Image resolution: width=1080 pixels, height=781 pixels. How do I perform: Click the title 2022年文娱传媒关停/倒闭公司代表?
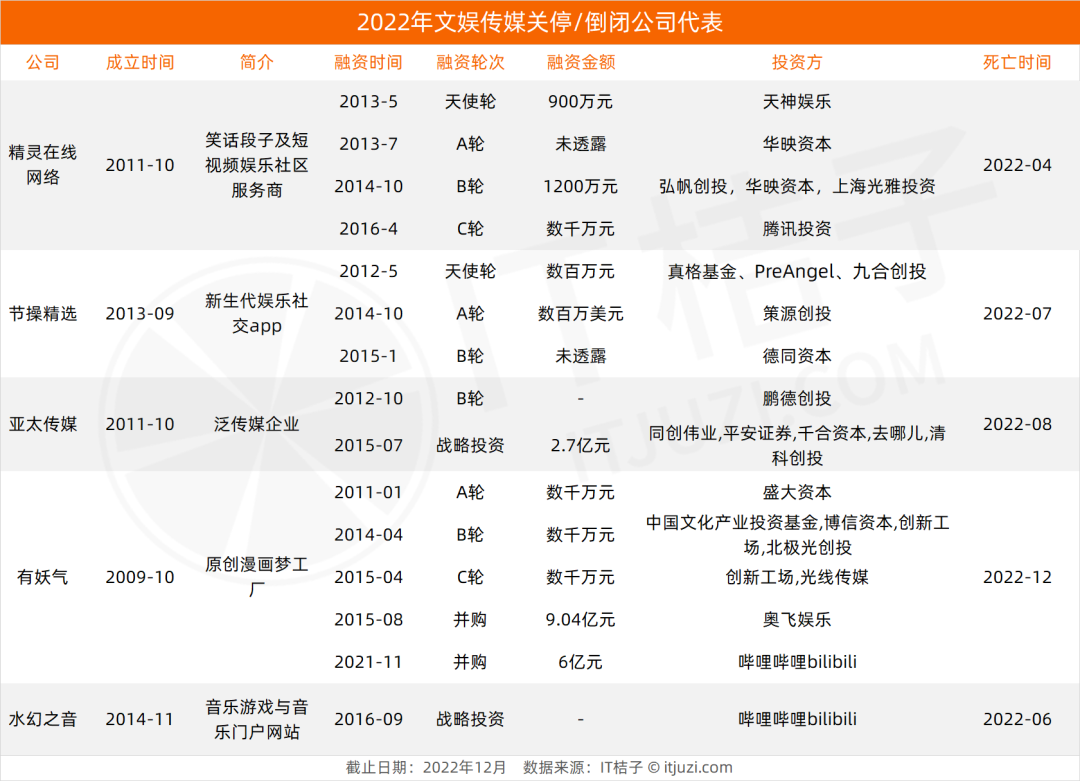click(x=539, y=23)
